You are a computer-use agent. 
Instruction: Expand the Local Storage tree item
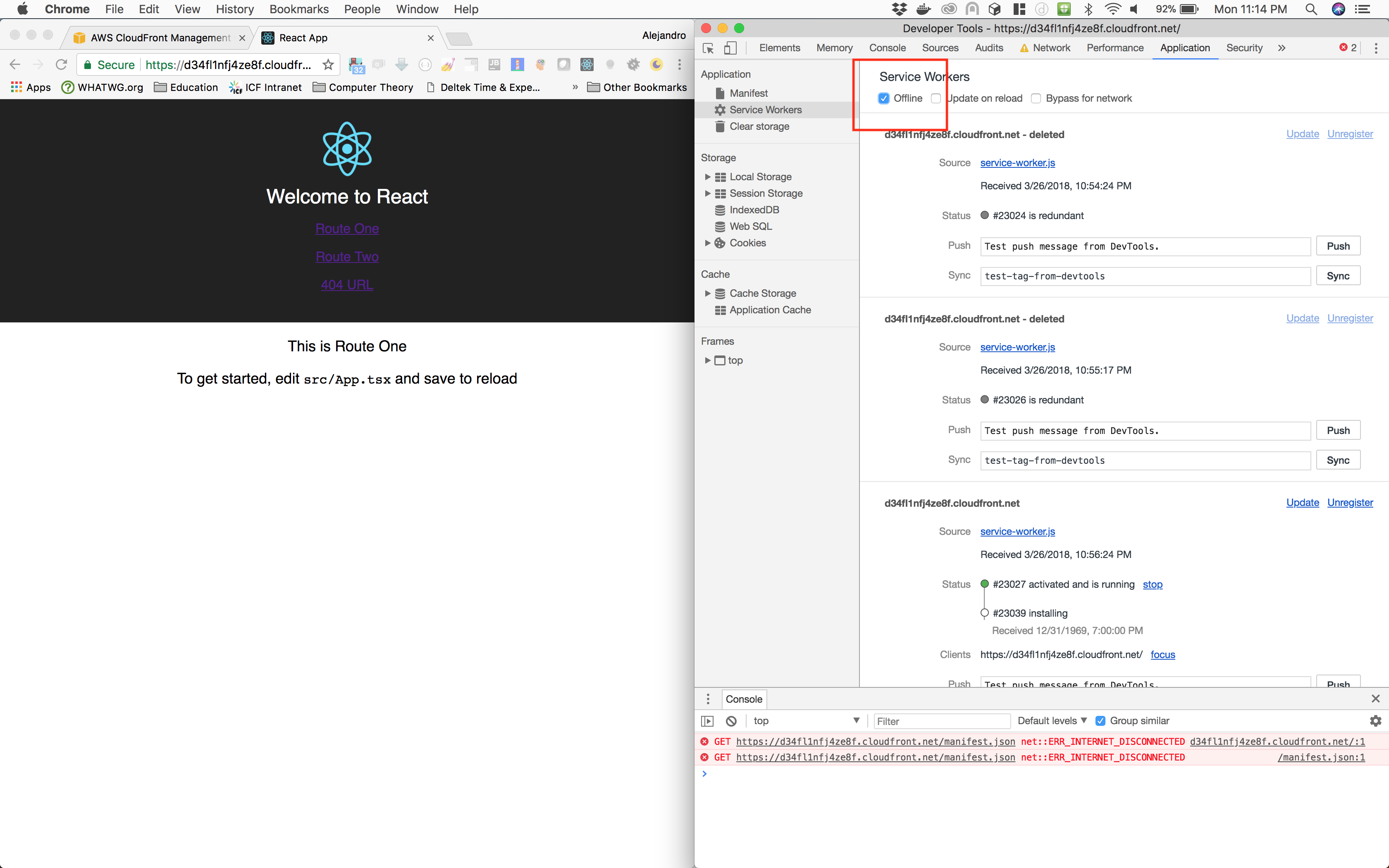click(708, 177)
